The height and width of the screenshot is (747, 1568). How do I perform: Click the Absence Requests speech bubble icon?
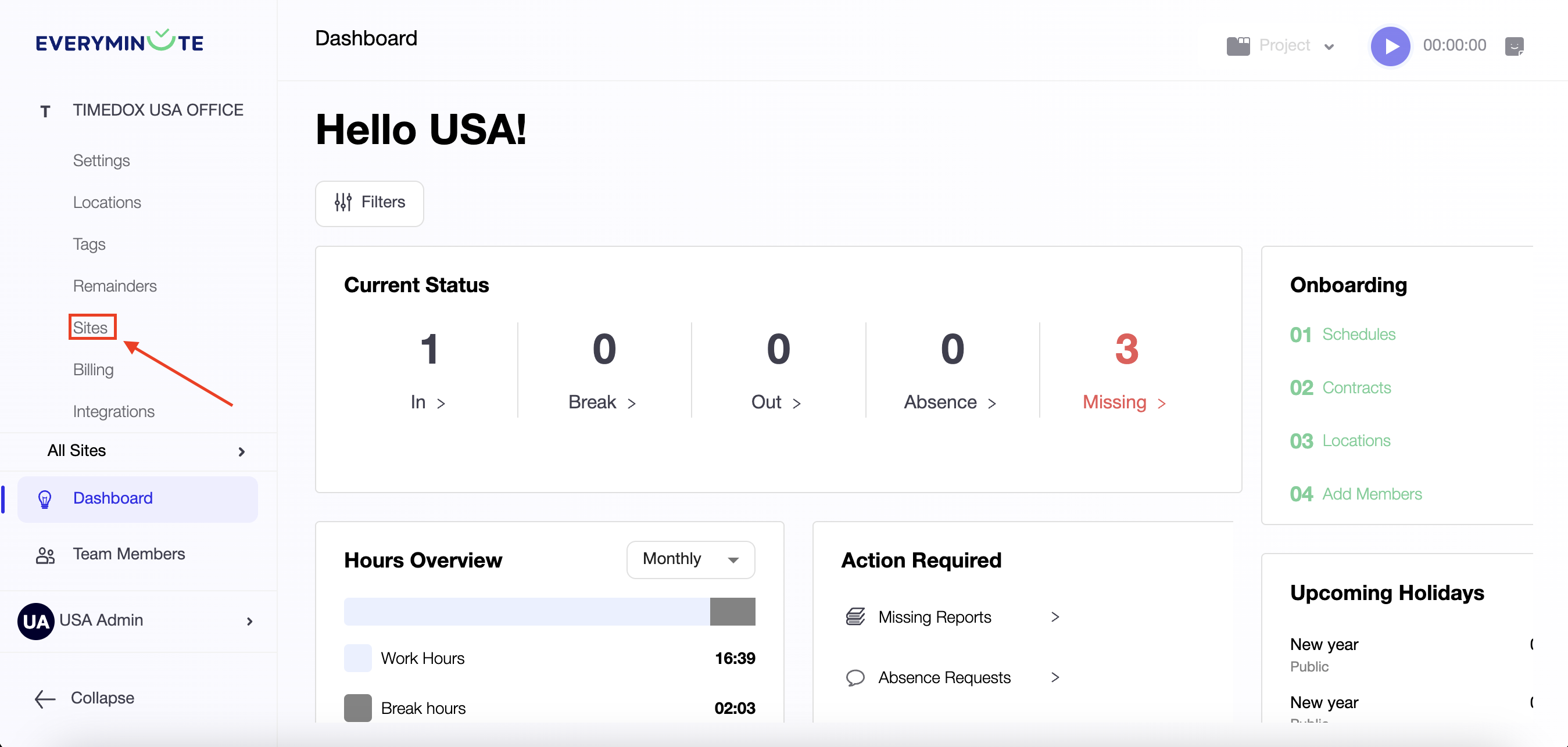pyautogui.click(x=855, y=677)
